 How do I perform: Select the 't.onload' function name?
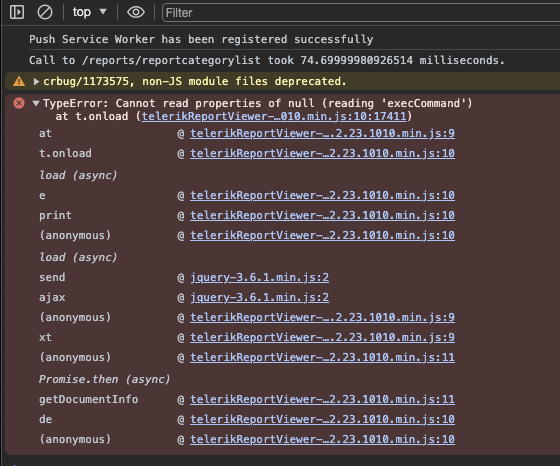click(65, 153)
